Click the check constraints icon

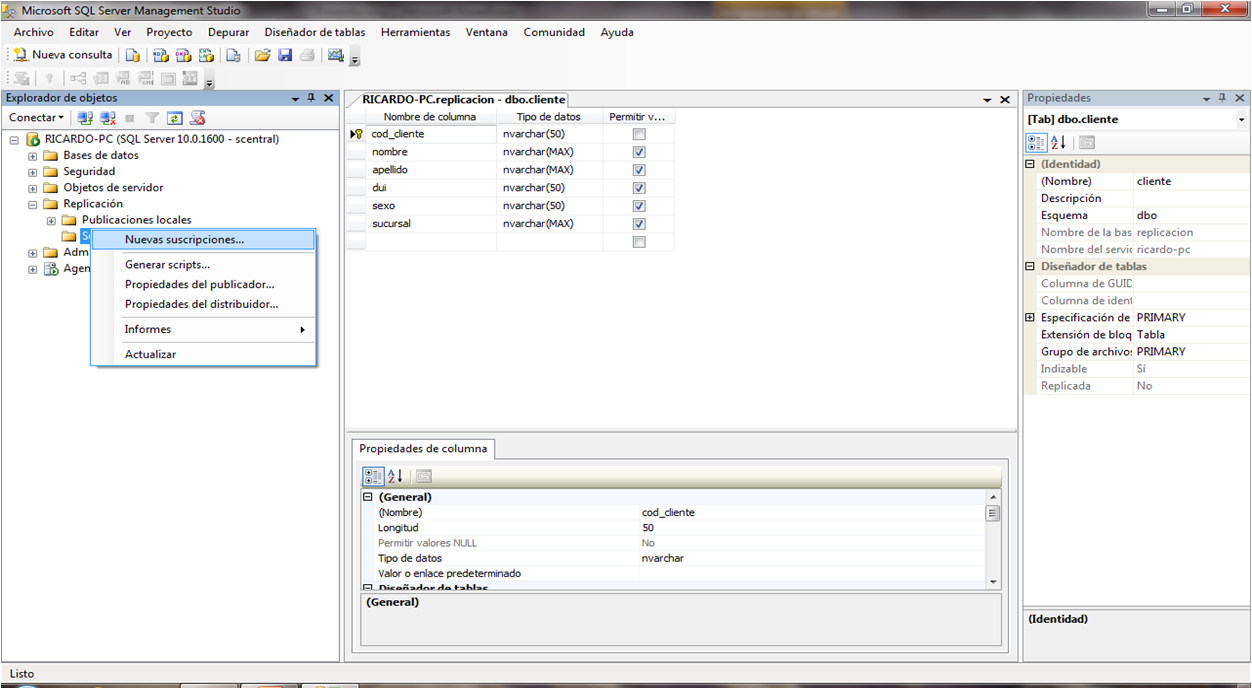[x=168, y=79]
